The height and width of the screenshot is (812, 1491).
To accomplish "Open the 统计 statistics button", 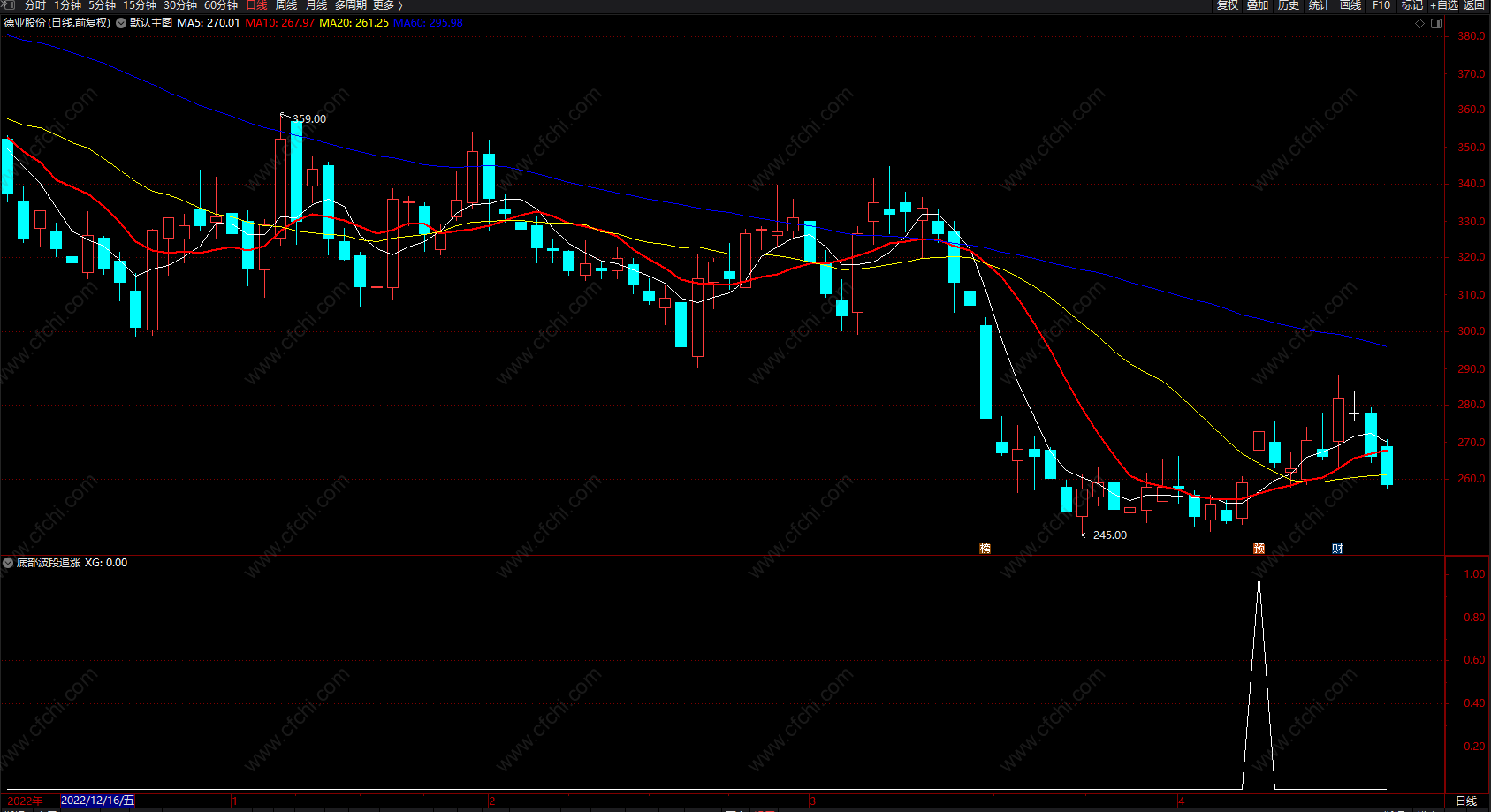I will [1320, 5].
